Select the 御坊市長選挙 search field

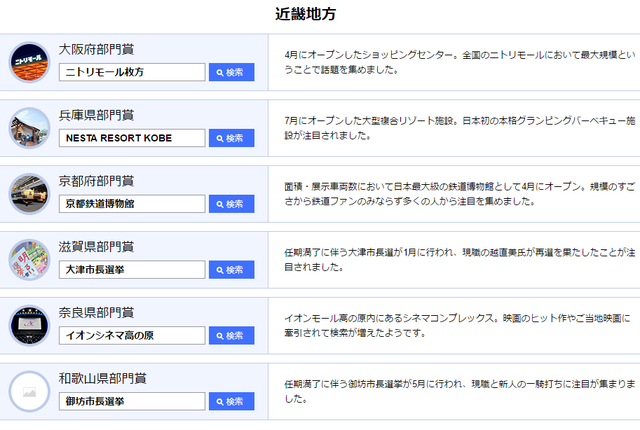[x=132, y=401]
